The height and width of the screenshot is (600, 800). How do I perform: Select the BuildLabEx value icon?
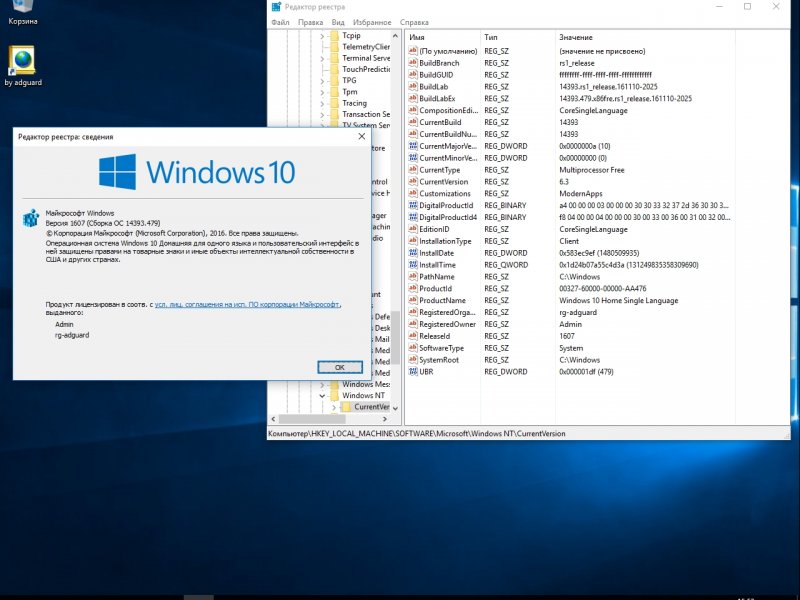tap(413, 98)
